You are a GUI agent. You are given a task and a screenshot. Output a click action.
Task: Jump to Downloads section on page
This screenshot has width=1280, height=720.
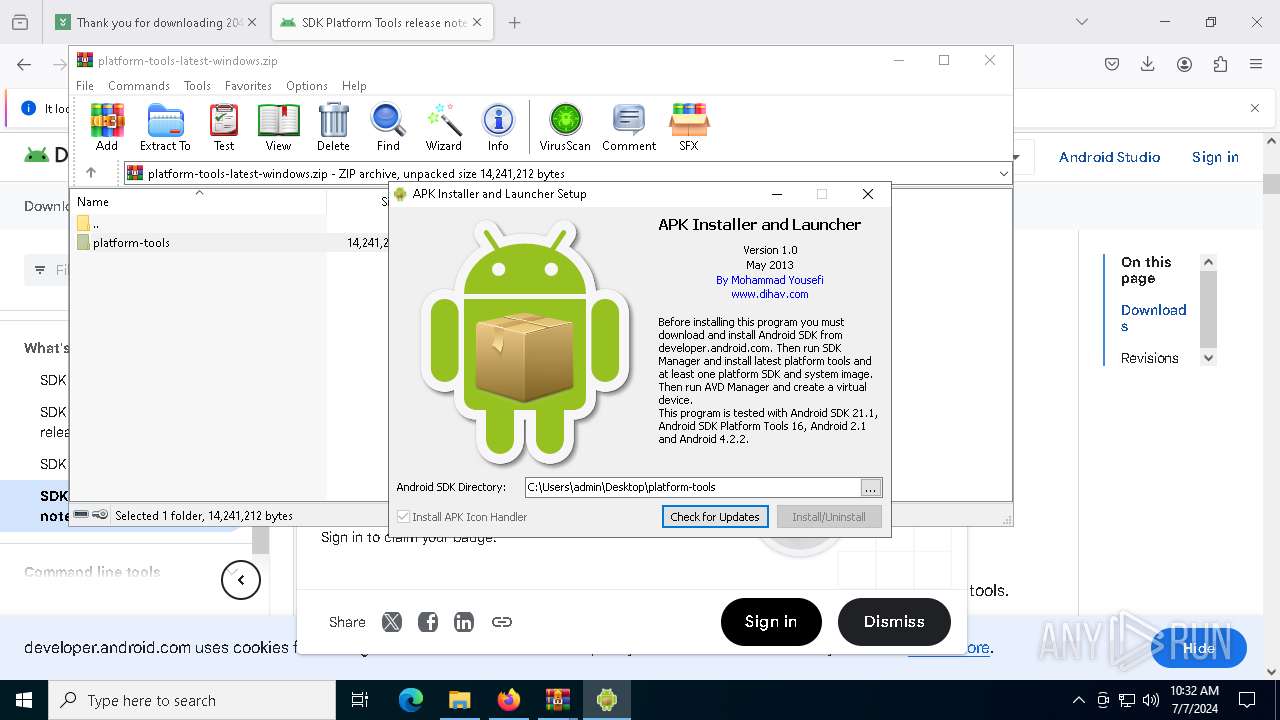click(x=1153, y=318)
